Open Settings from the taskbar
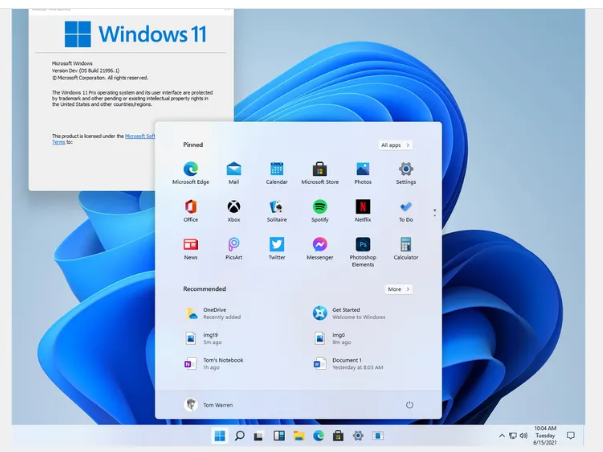 pyautogui.click(x=358, y=436)
